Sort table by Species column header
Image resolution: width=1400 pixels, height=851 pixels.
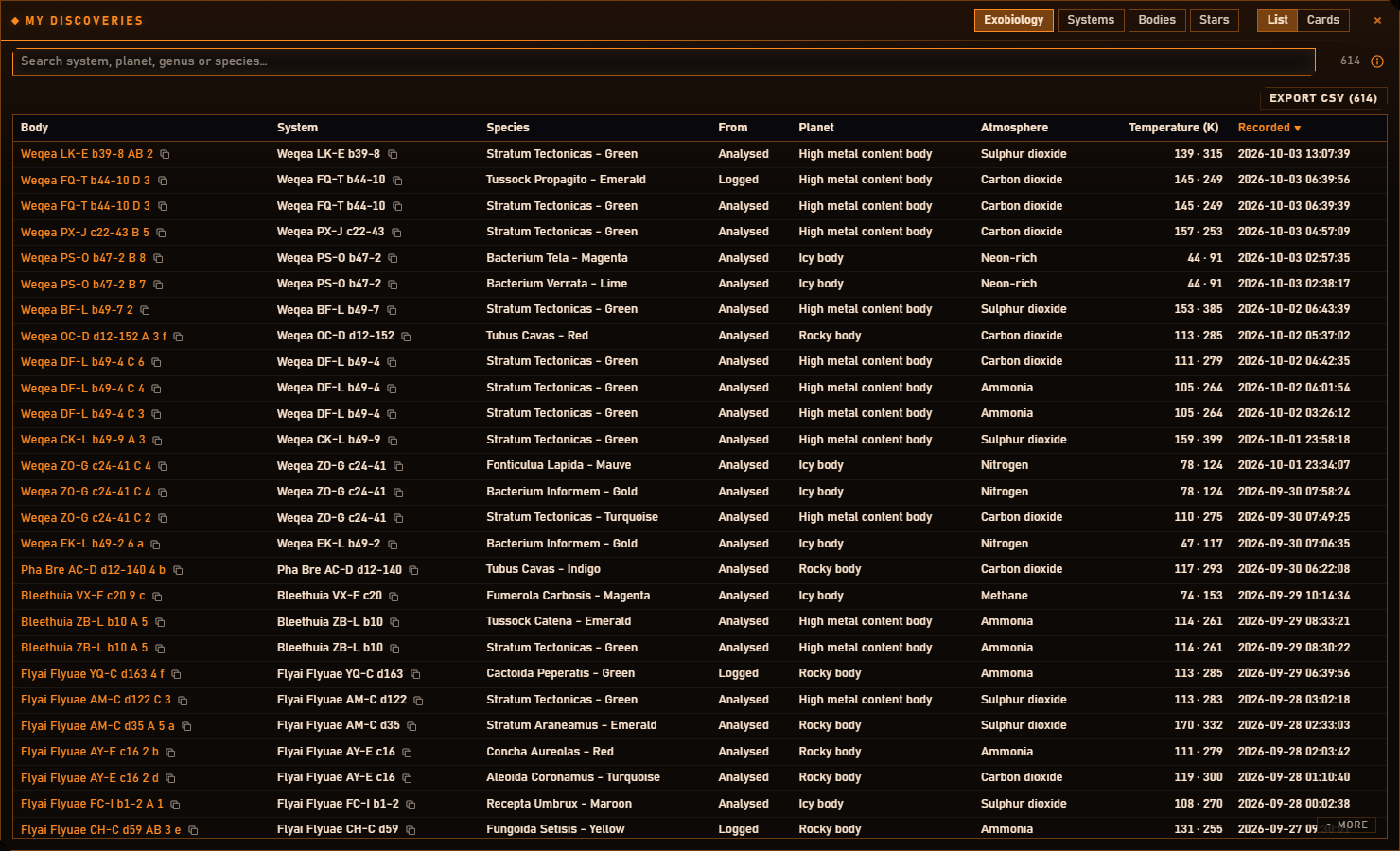coord(508,128)
